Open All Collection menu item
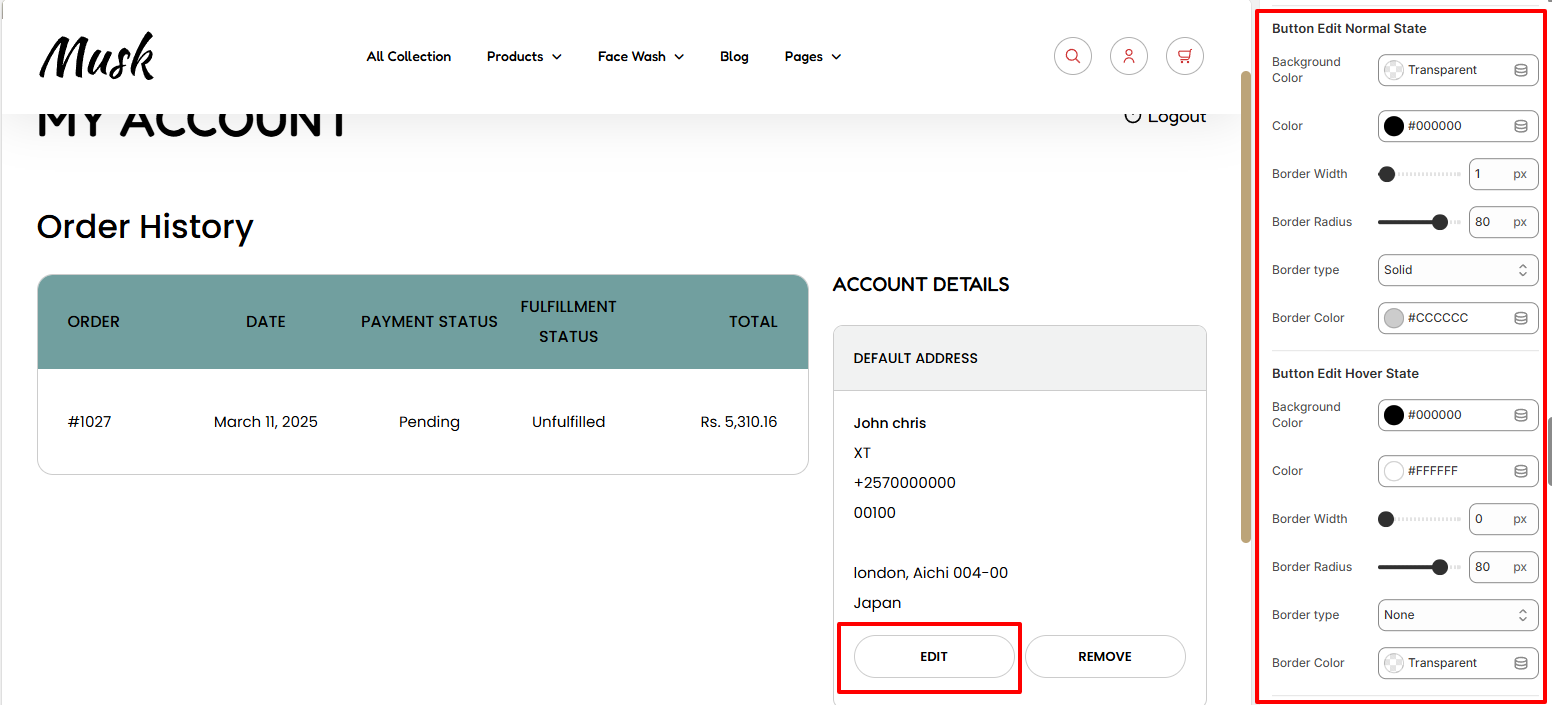 point(409,57)
